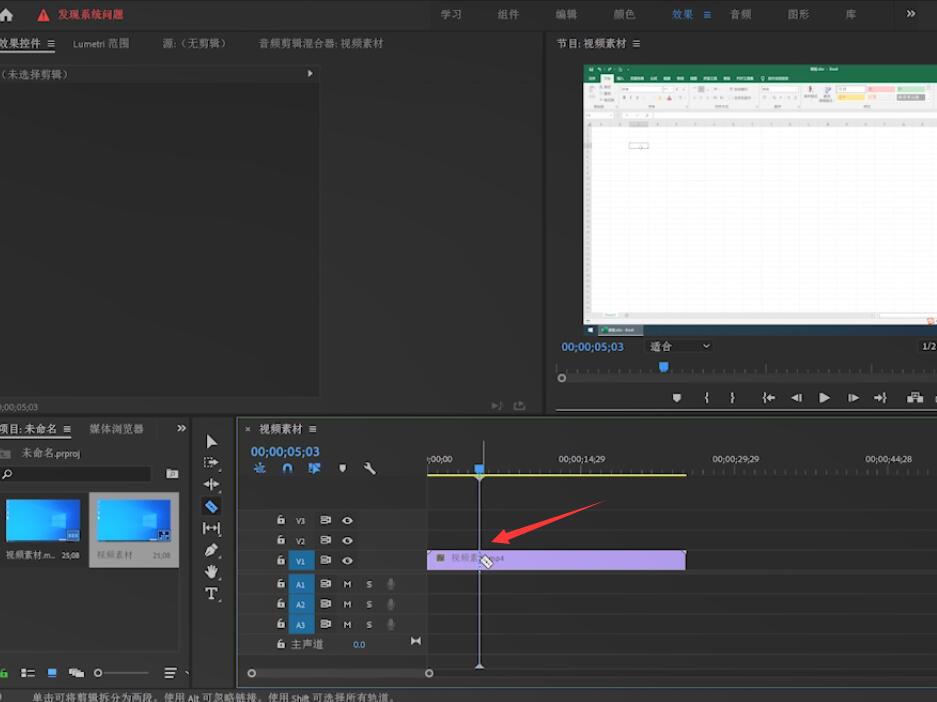Select the Ripple Edit tool
Image resolution: width=937 pixels, height=702 pixels.
211,485
